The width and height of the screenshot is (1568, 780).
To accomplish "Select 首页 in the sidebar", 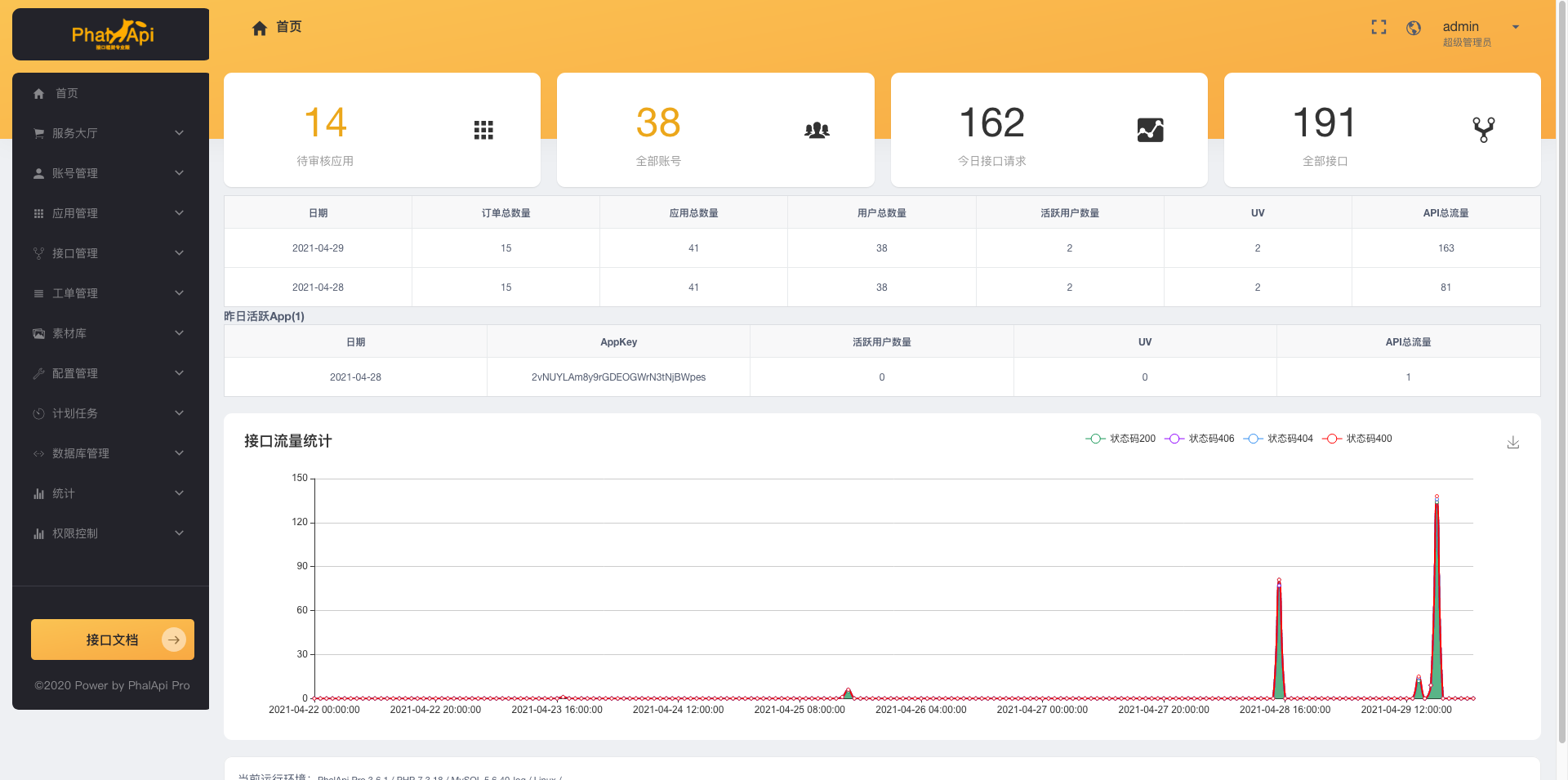I will tap(67, 93).
